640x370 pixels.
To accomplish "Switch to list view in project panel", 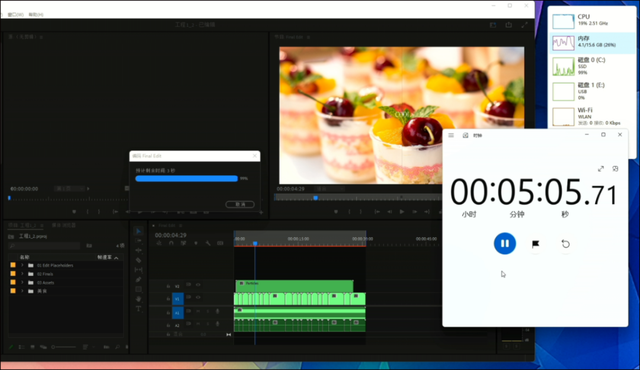I will 22,347.
